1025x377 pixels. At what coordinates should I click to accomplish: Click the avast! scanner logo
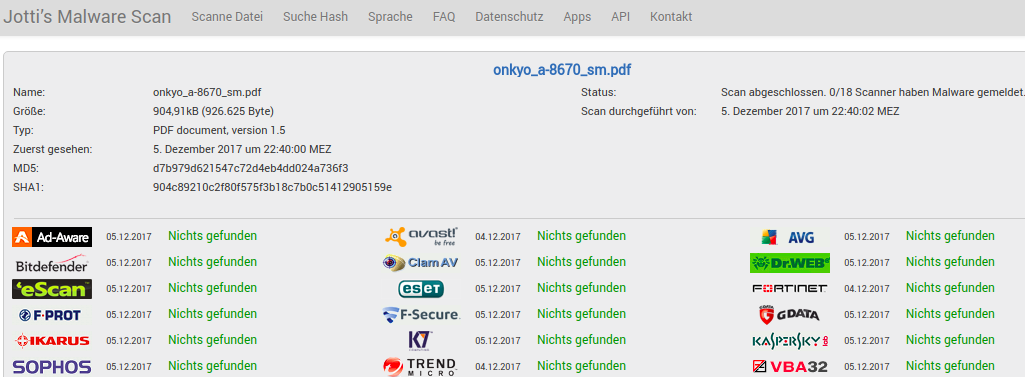(x=421, y=237)
